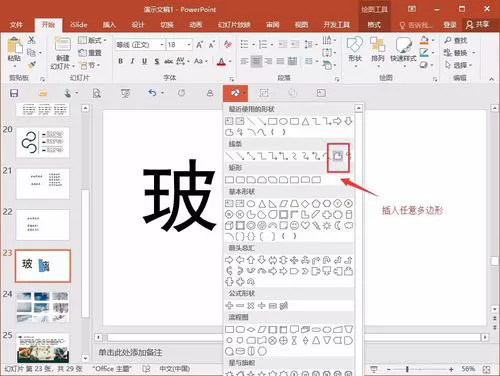Toggle Underline formatting

pos(144,61)
